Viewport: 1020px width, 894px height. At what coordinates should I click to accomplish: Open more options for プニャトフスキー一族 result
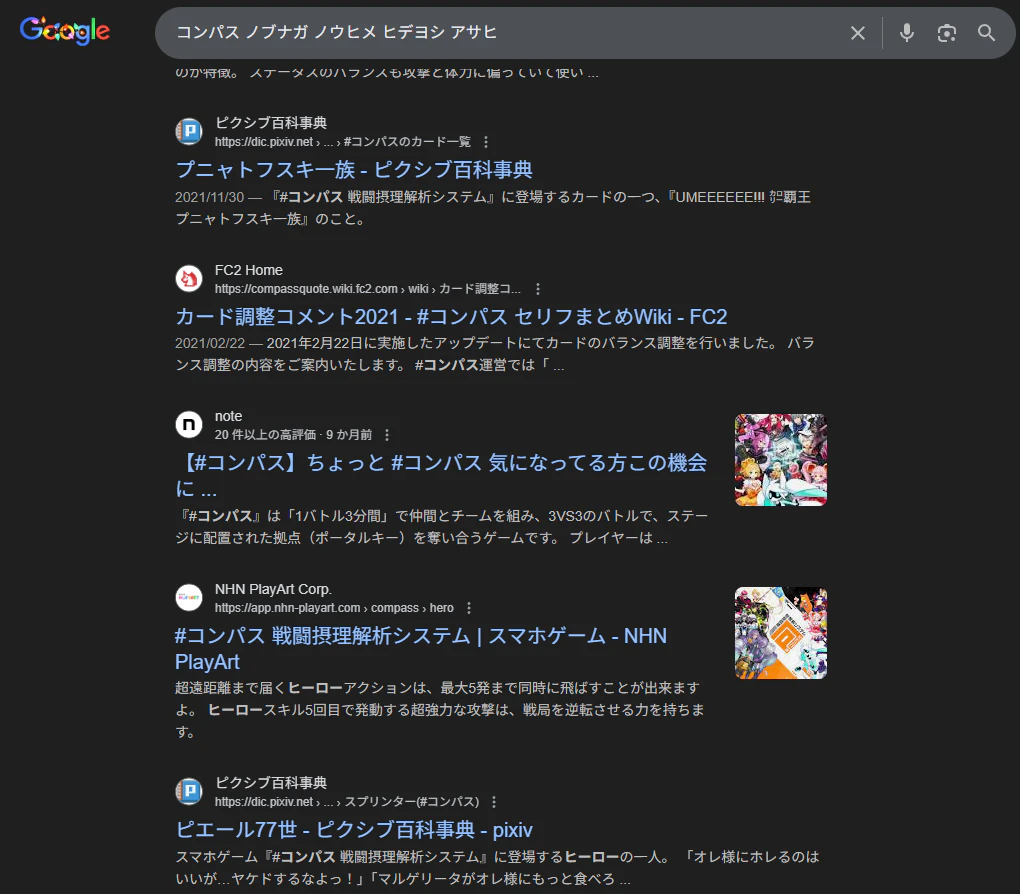(x=485, y=142)
